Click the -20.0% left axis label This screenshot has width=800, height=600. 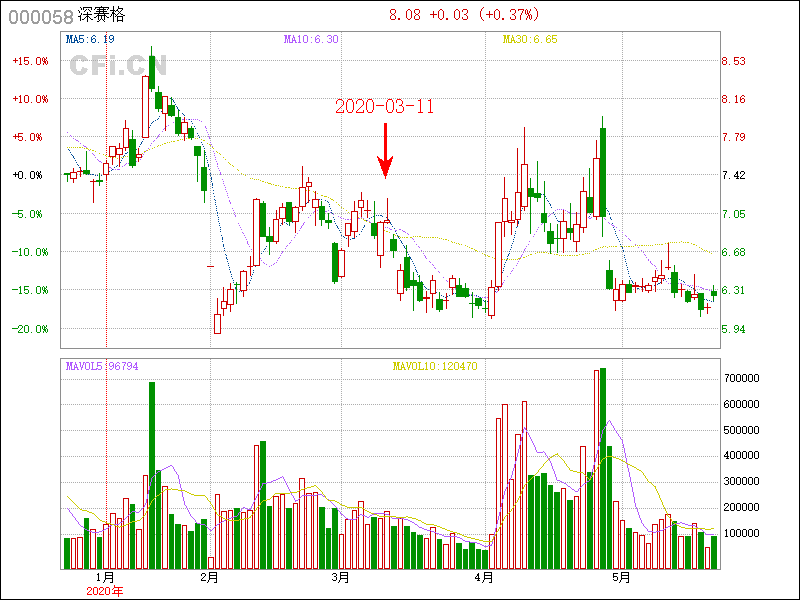click(31, 329)
